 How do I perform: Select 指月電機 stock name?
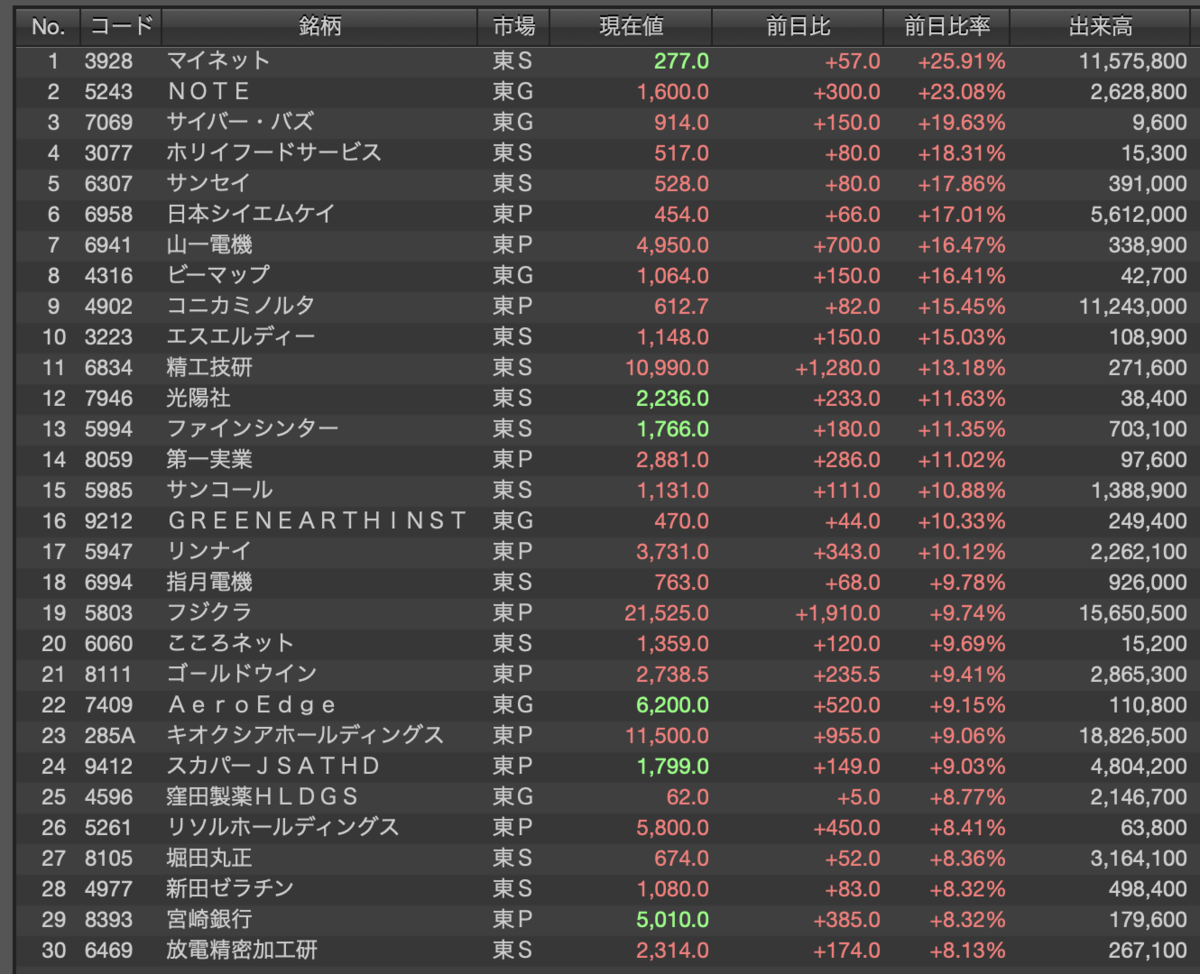tap(209, 582)
